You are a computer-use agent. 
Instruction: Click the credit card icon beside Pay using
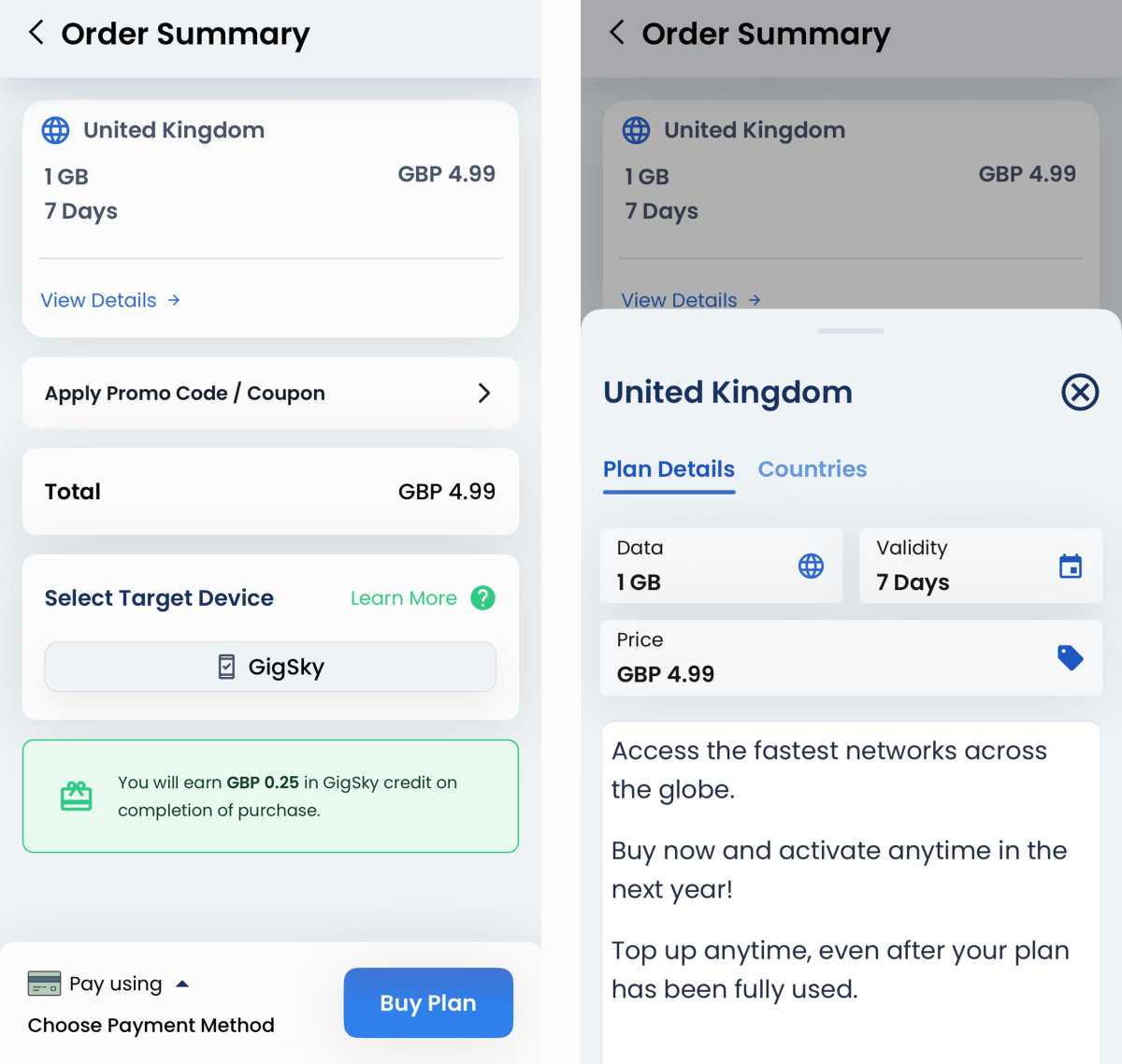tap(44, 984)
